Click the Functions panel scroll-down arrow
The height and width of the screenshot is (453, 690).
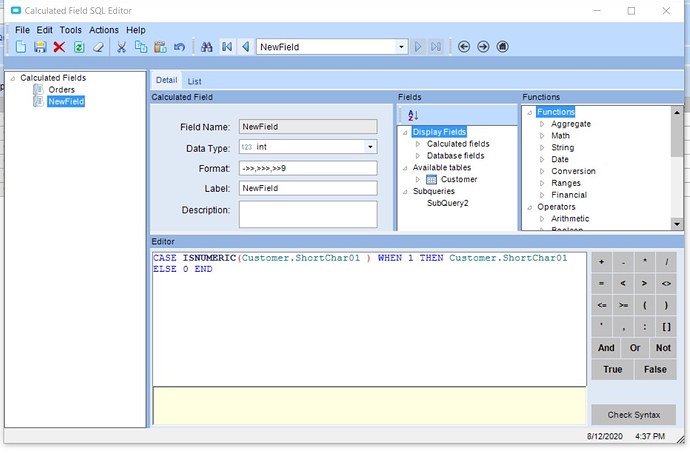(677, 224)
